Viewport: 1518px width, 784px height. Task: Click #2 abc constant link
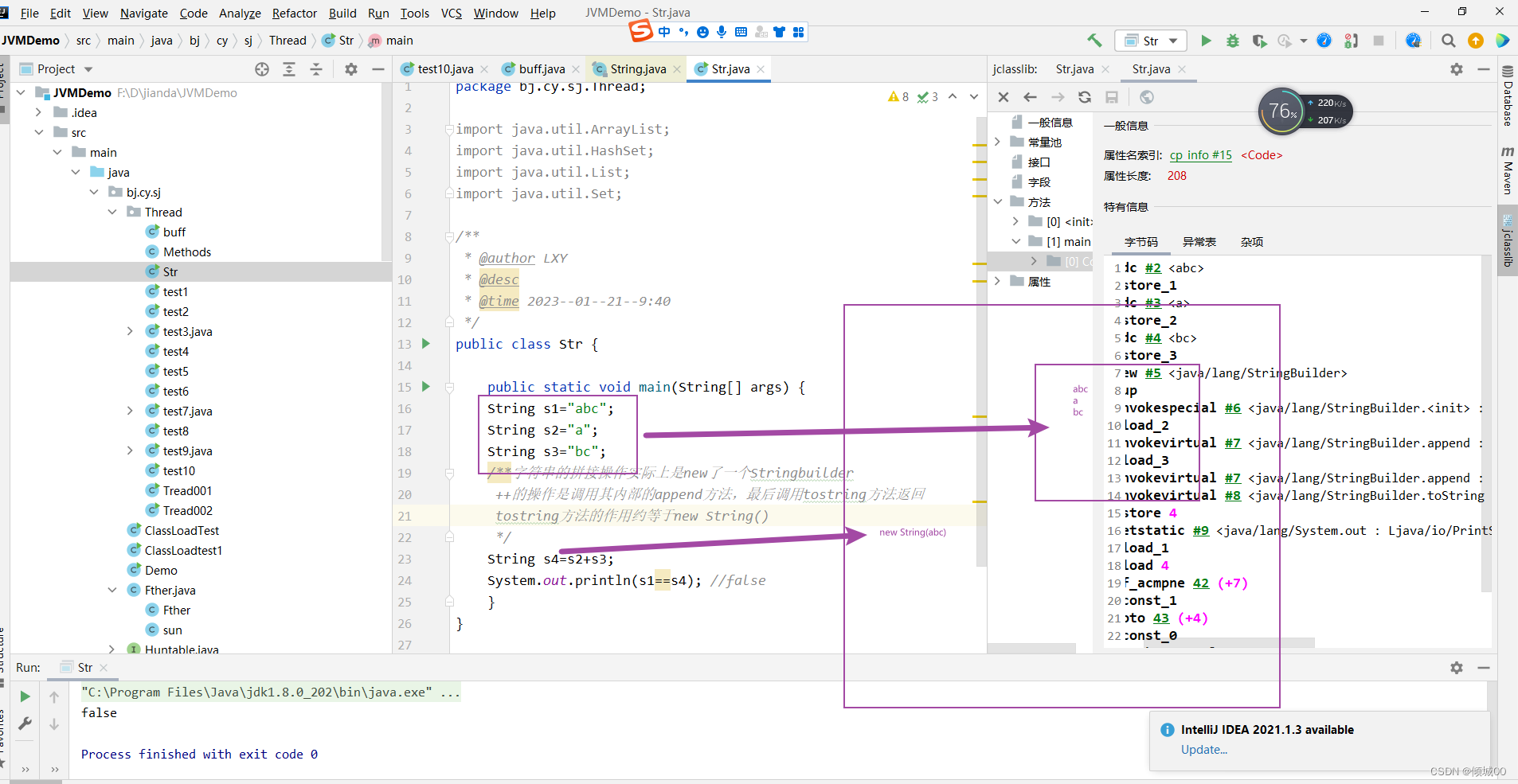(x=1153, y=268)
